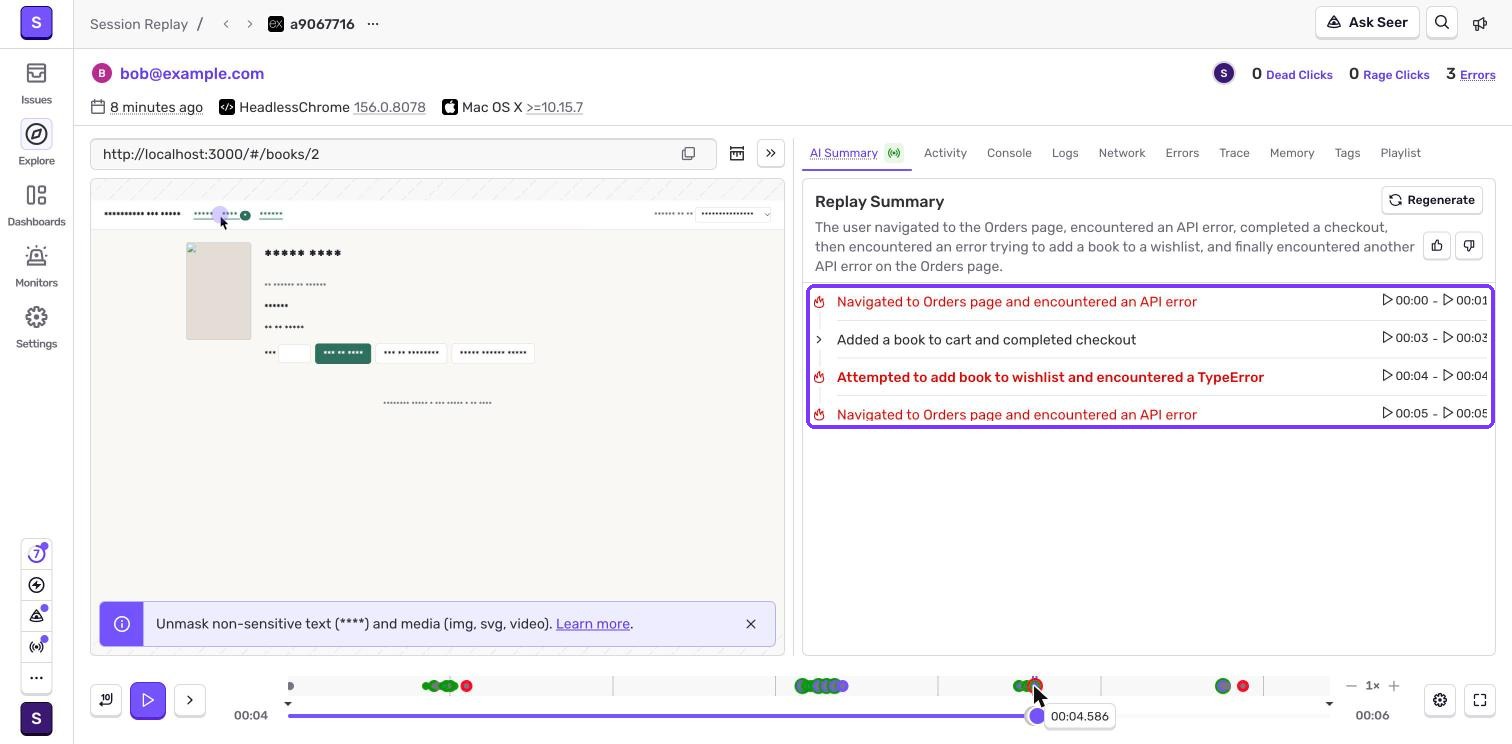
Task: Open the Issues sidebar section
Action: (36, 83)
